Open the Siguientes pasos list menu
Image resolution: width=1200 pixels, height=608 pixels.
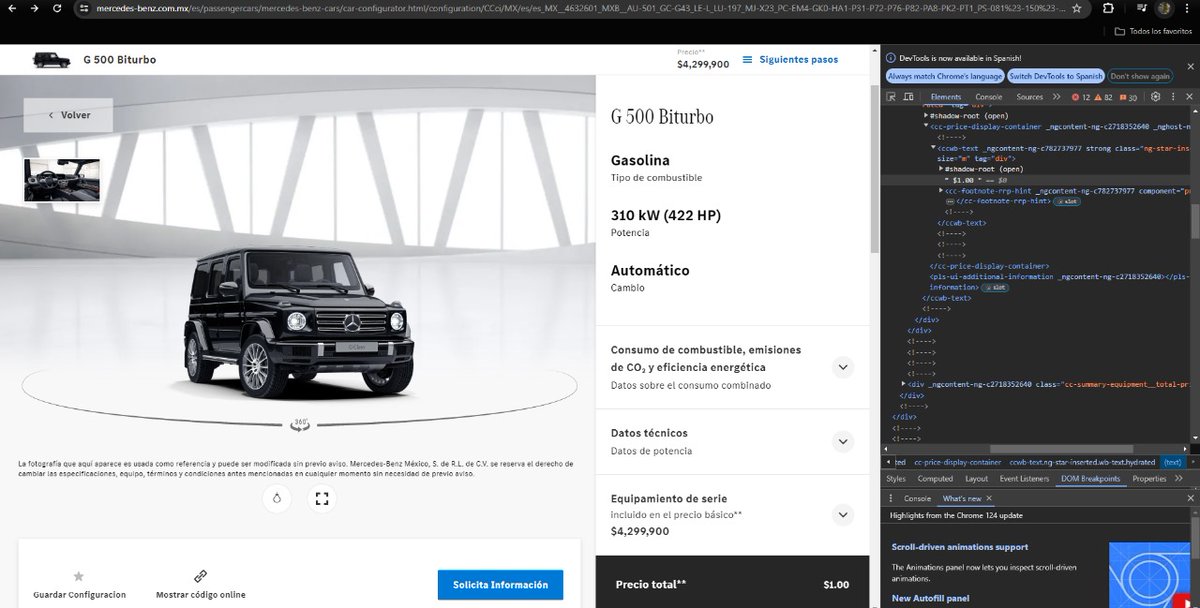(789, 59)
